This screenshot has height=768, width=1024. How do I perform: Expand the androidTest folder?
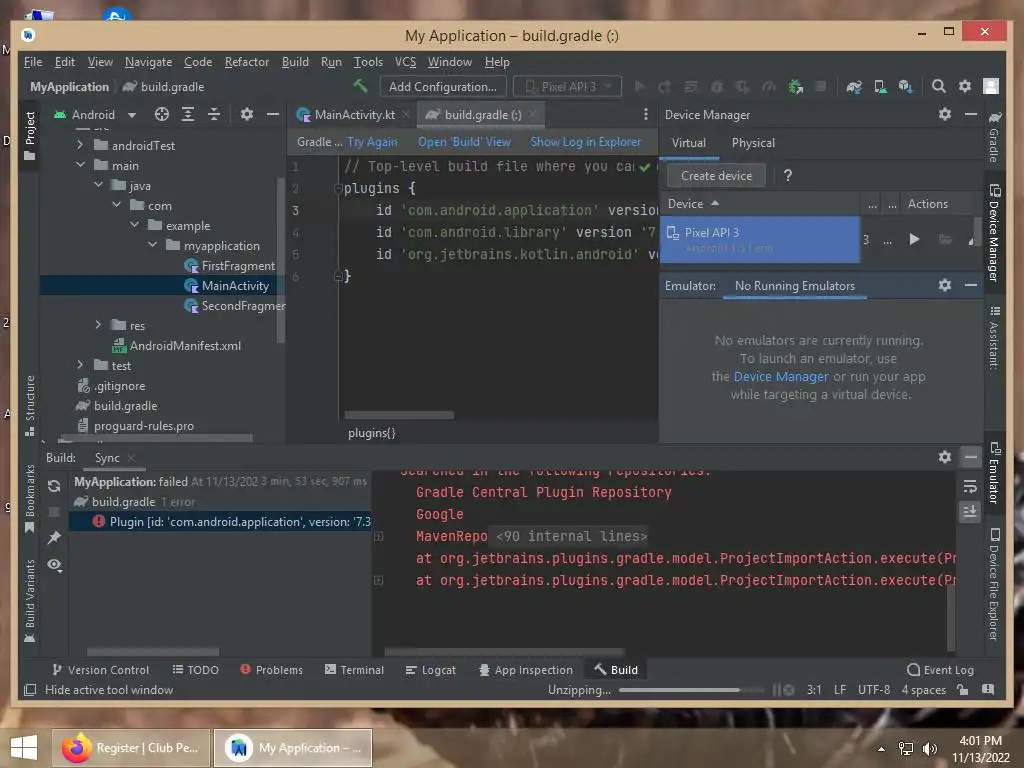(x=80, y=145)
